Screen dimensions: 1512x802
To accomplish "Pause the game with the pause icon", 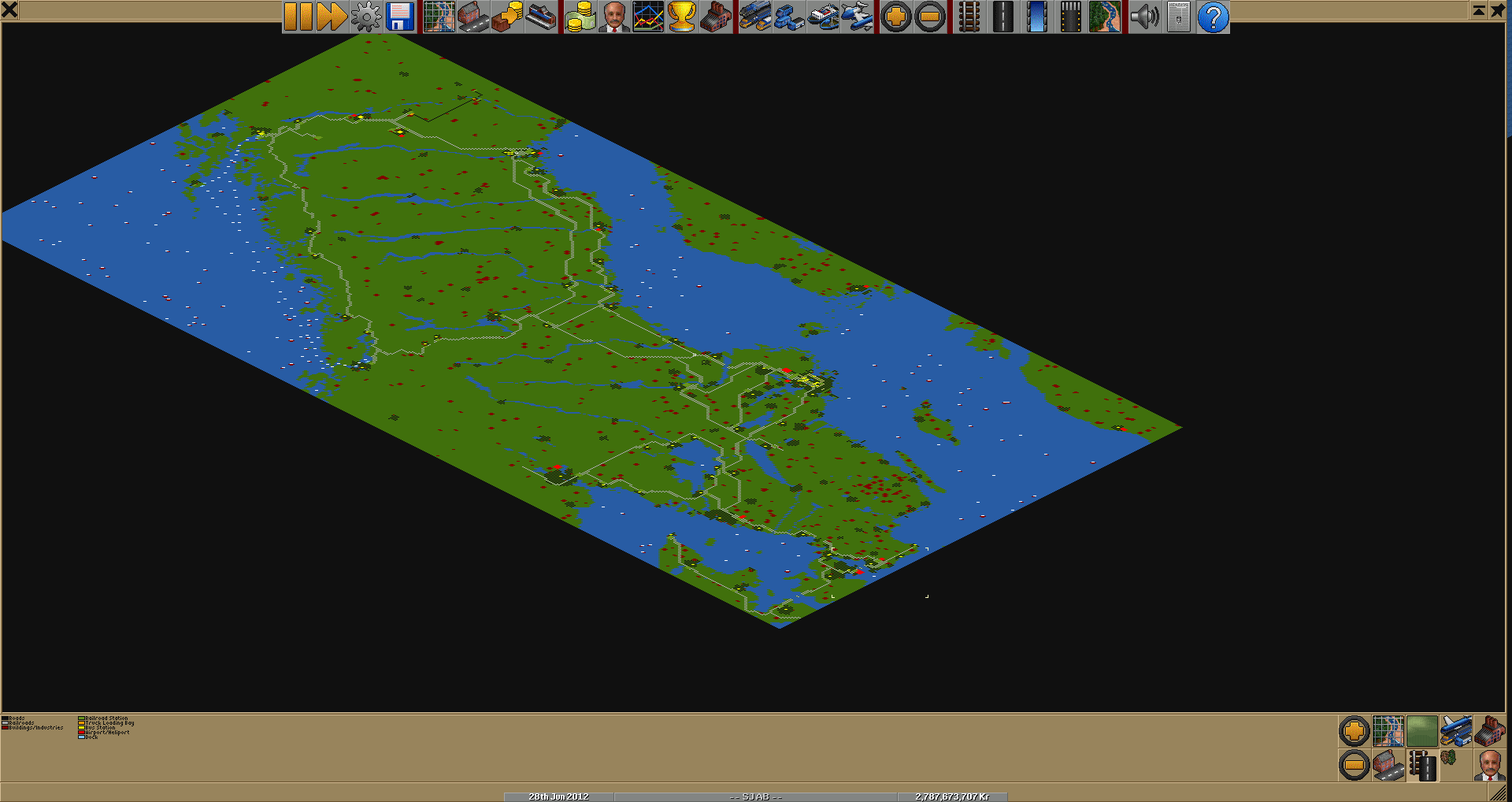I will 298,17.
